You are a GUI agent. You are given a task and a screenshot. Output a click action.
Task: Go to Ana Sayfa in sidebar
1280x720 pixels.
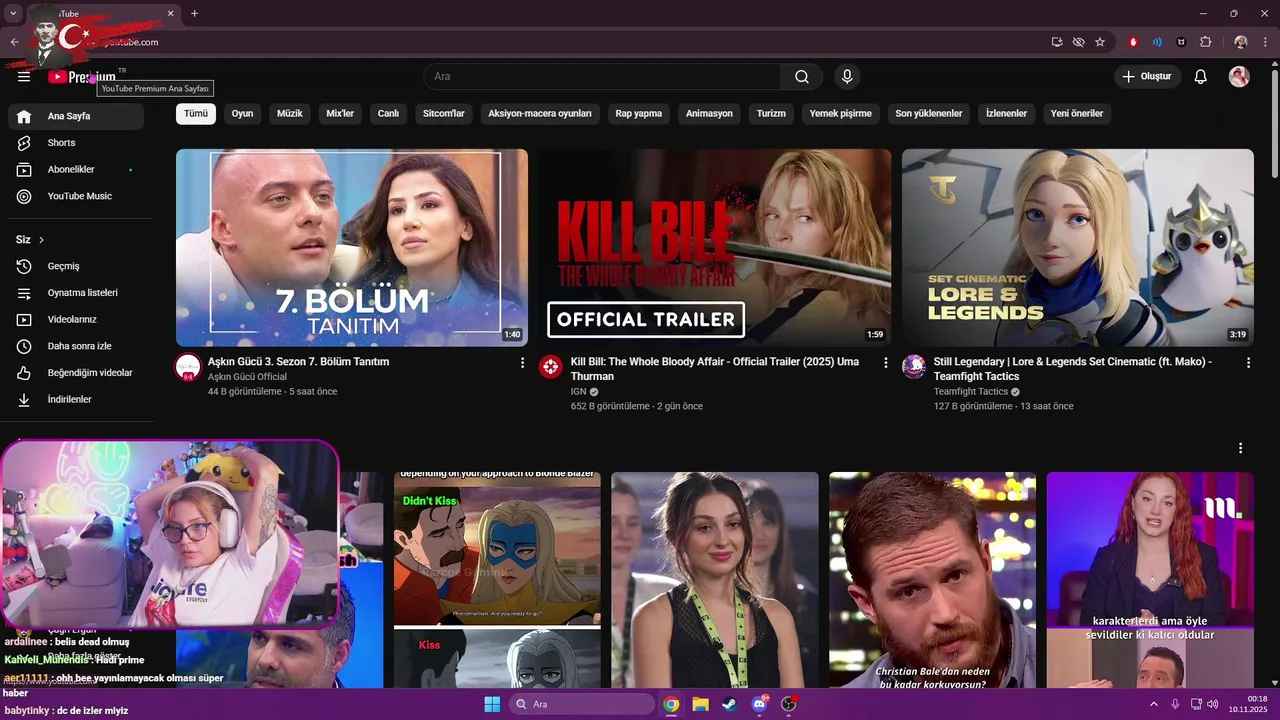point(76,116)
